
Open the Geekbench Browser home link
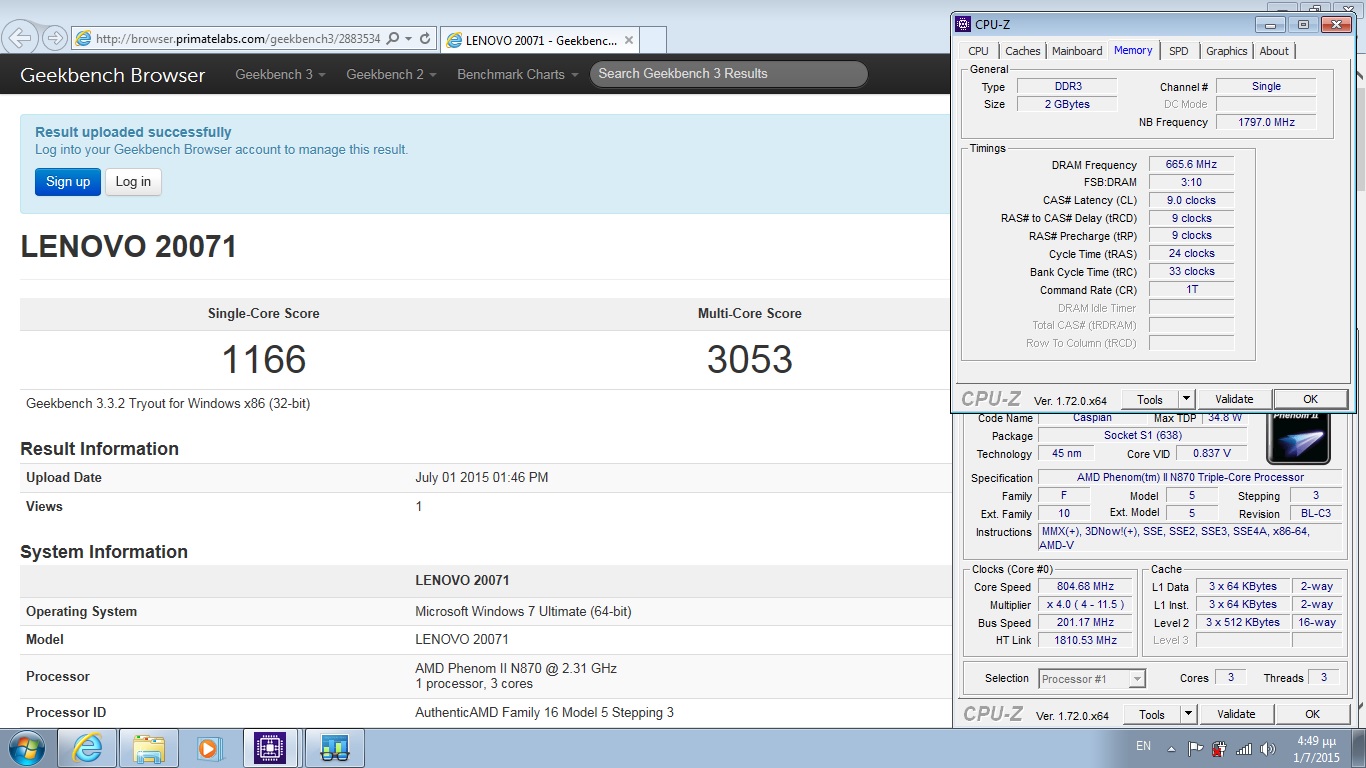(x=112, y=75)
